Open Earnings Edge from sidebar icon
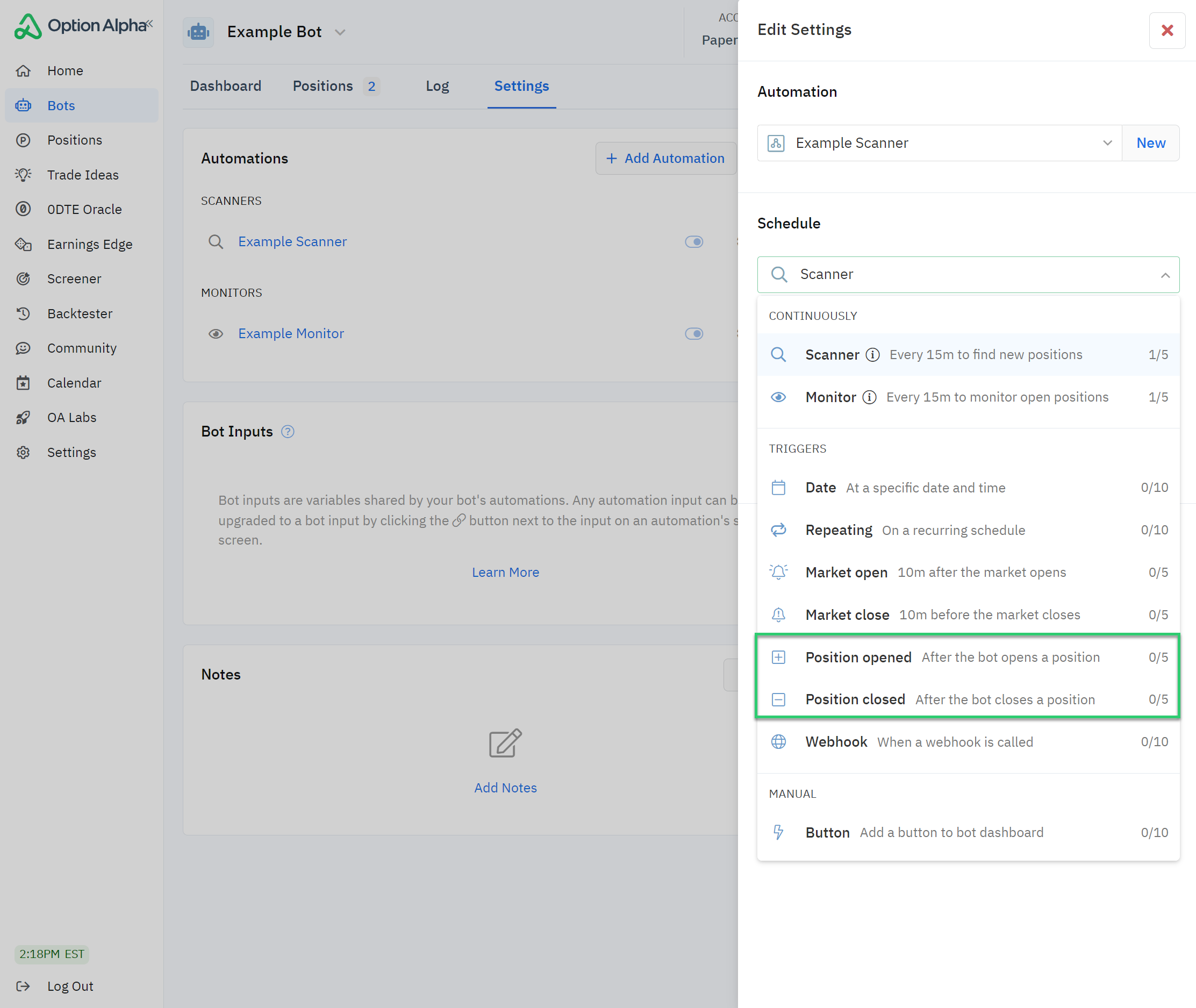Image resolution: width=1196 pixels, height=1008 pixels. [x=24, y=244]
